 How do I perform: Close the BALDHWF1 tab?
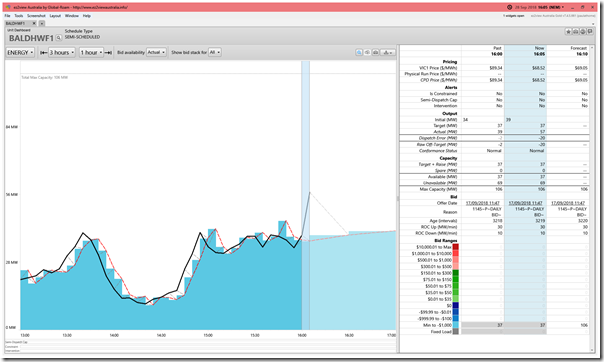point(34,23)
